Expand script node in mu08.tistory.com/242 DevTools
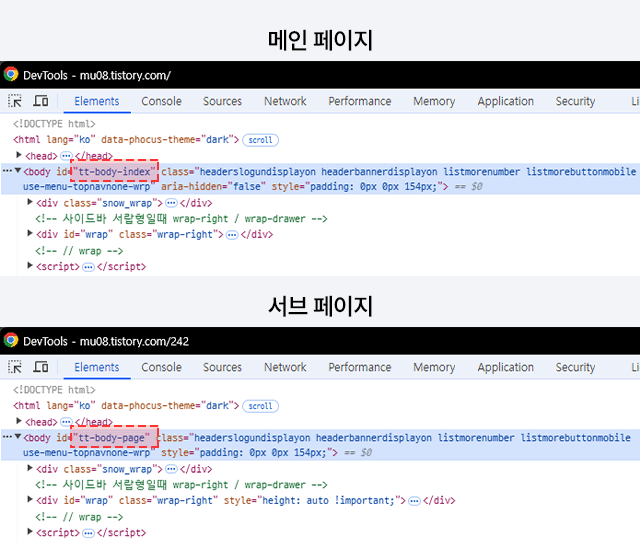Screen dimensions: 640x542 pos(29,531)
